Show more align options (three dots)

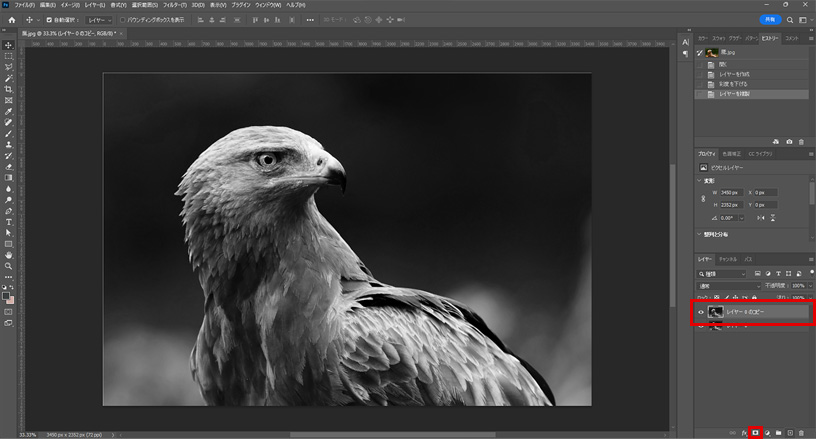310,20
